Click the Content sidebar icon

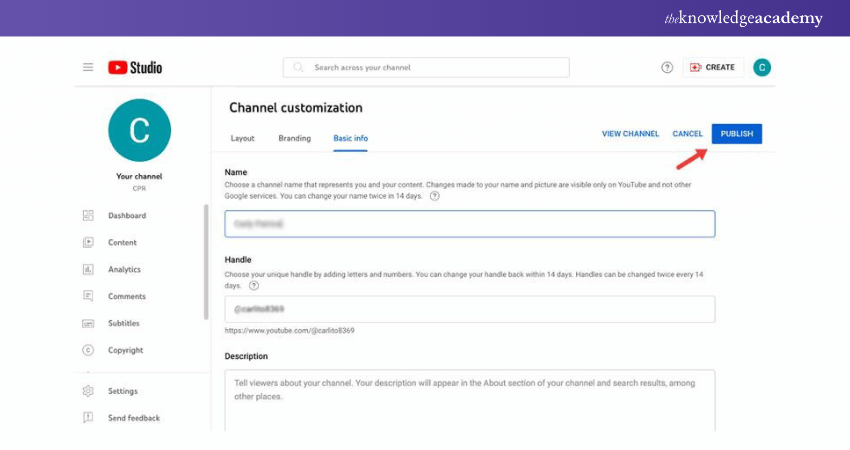[x=88, y=242]
